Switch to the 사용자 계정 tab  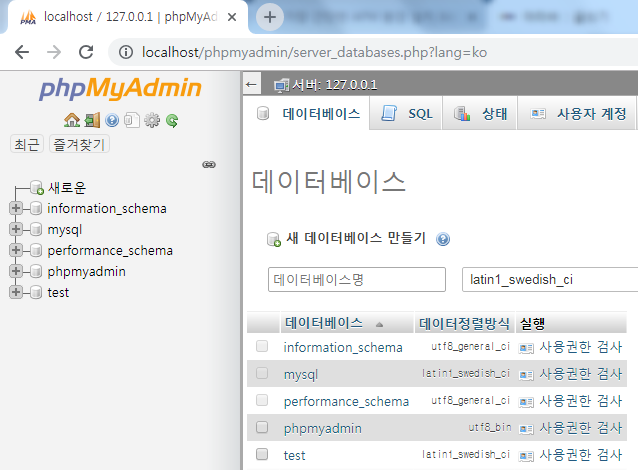[x=577, y=114]
